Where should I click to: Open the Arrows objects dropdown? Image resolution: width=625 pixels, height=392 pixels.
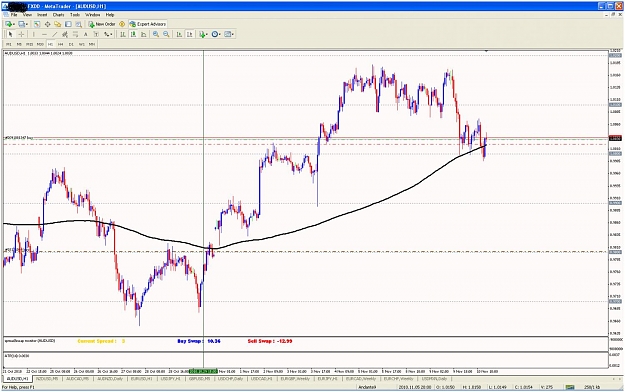[108, 34]
